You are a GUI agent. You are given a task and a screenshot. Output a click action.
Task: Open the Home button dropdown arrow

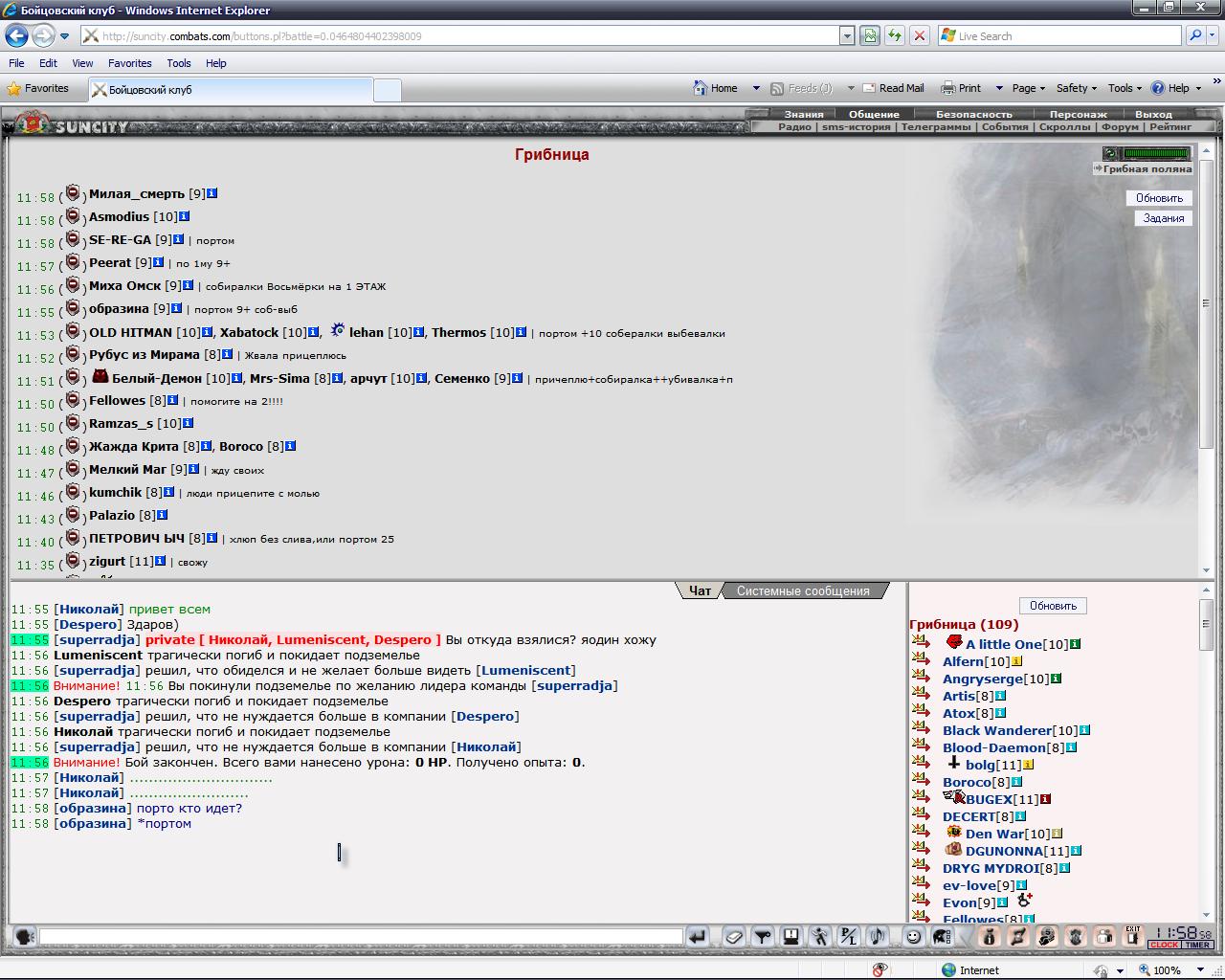click(x=755, y=88)
